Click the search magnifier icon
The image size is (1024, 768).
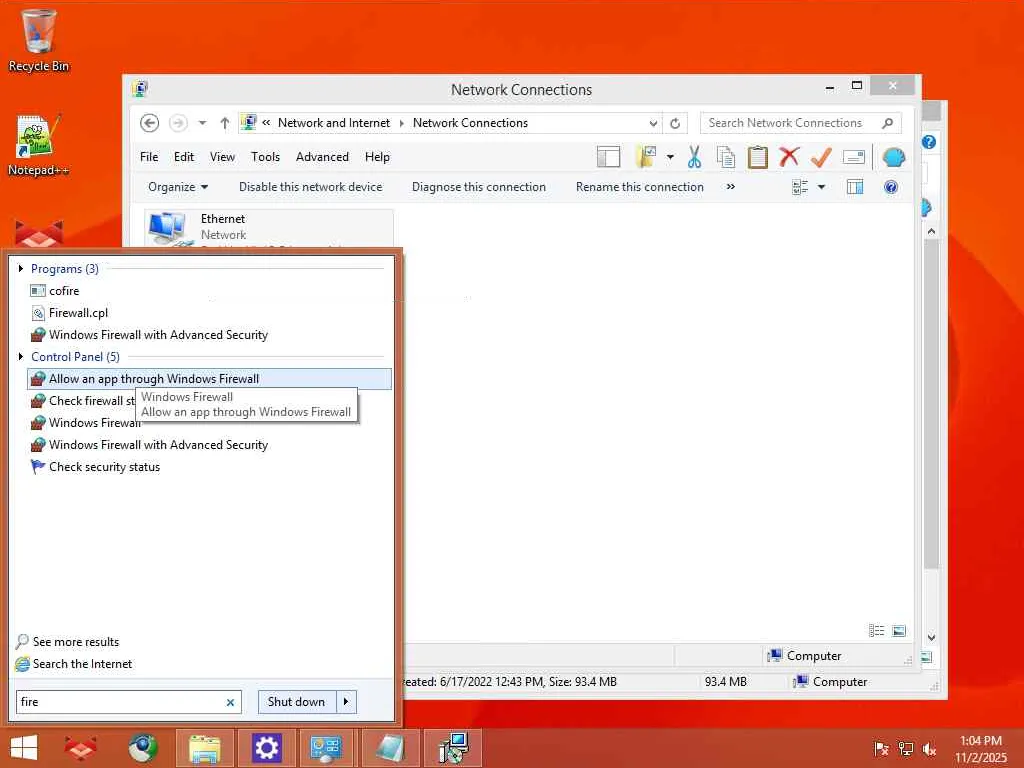coord(887,123)
